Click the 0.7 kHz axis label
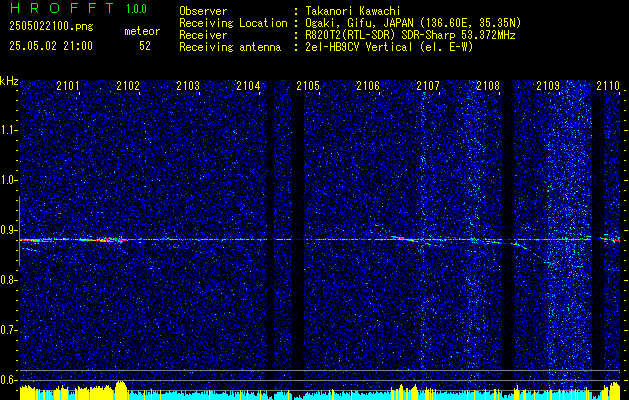 (8, 330)
